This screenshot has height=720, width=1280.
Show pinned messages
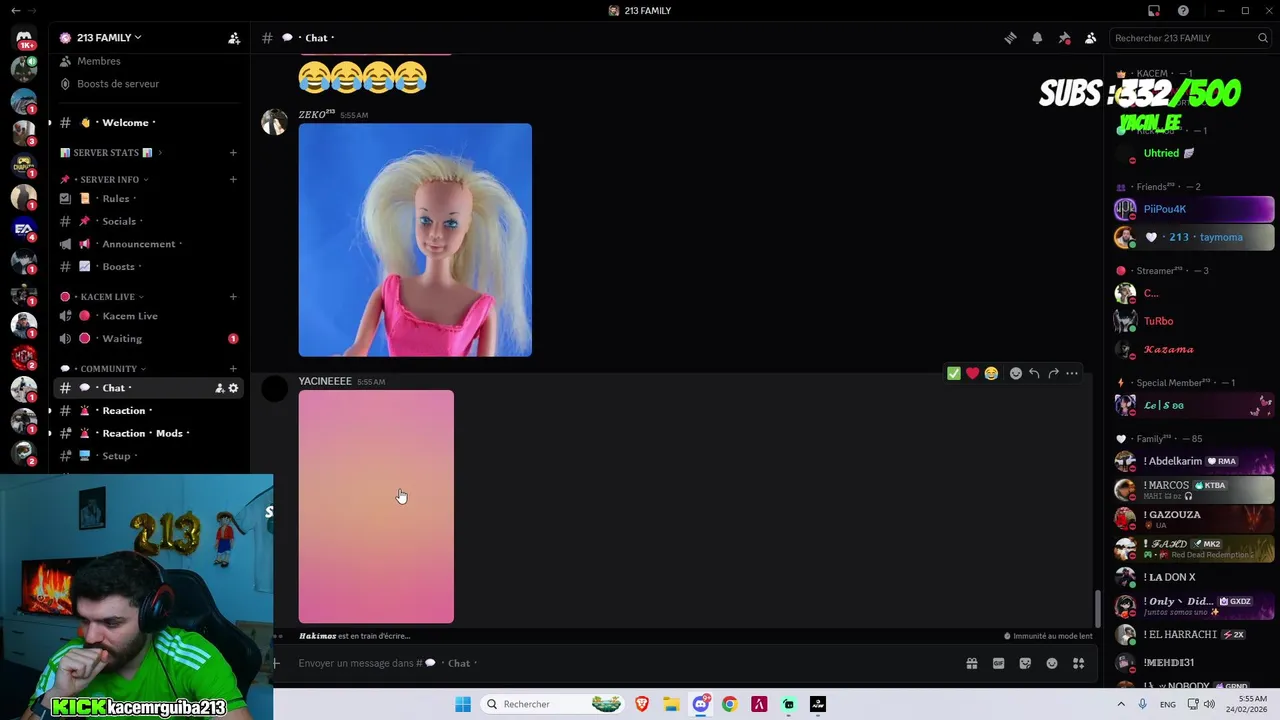(x=1064, y=38)
